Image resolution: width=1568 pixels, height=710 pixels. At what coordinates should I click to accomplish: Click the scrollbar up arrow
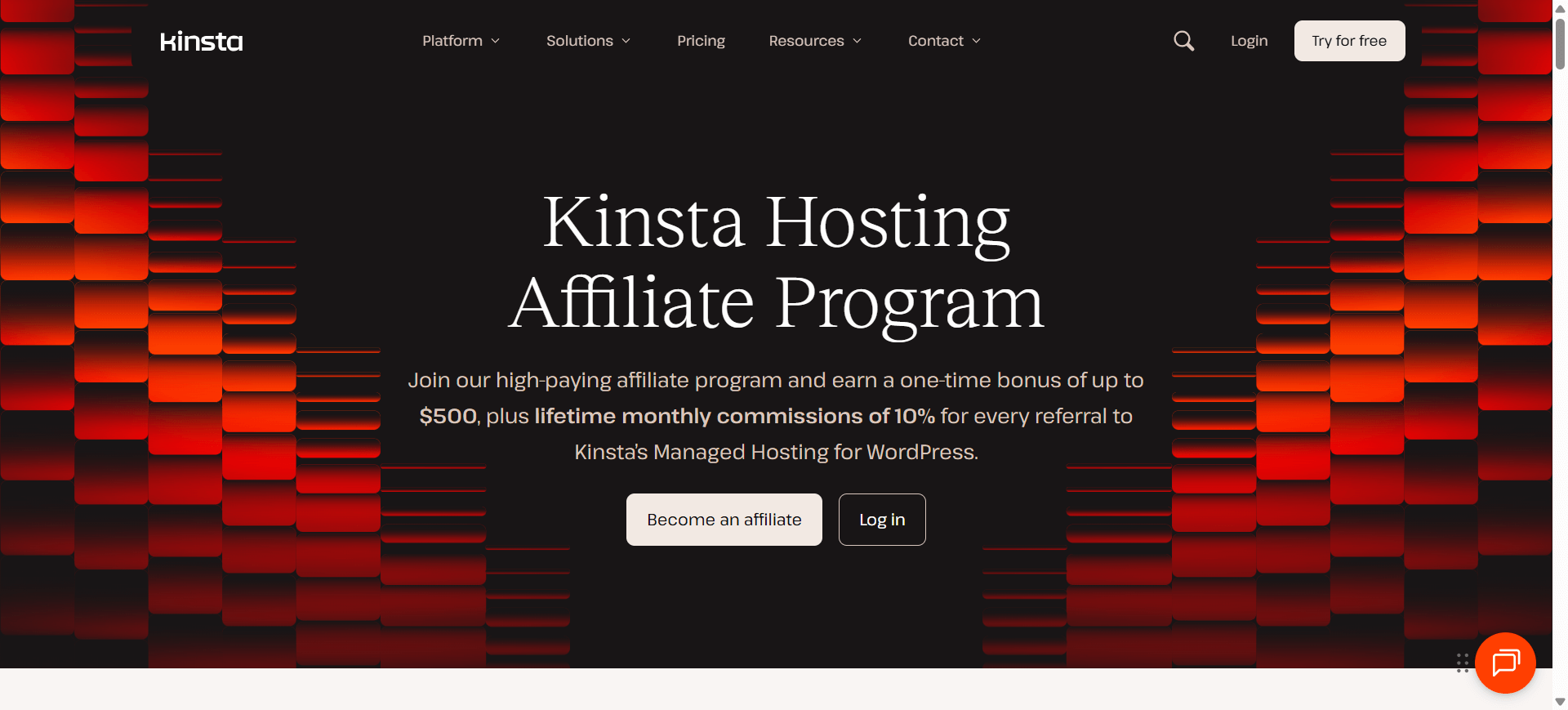click(x=1560, y=7)
